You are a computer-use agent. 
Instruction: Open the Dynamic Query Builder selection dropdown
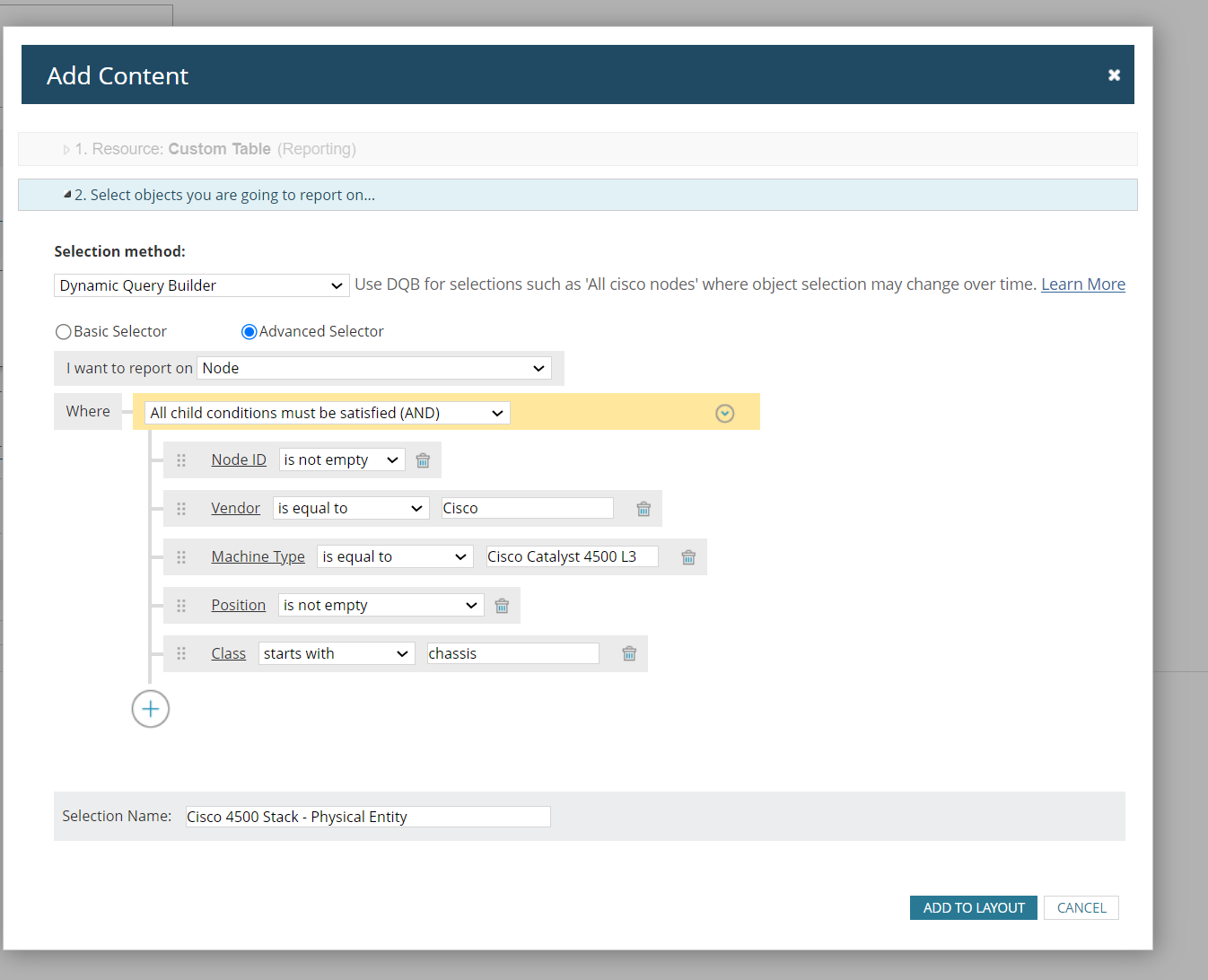[x=202, y=285]
